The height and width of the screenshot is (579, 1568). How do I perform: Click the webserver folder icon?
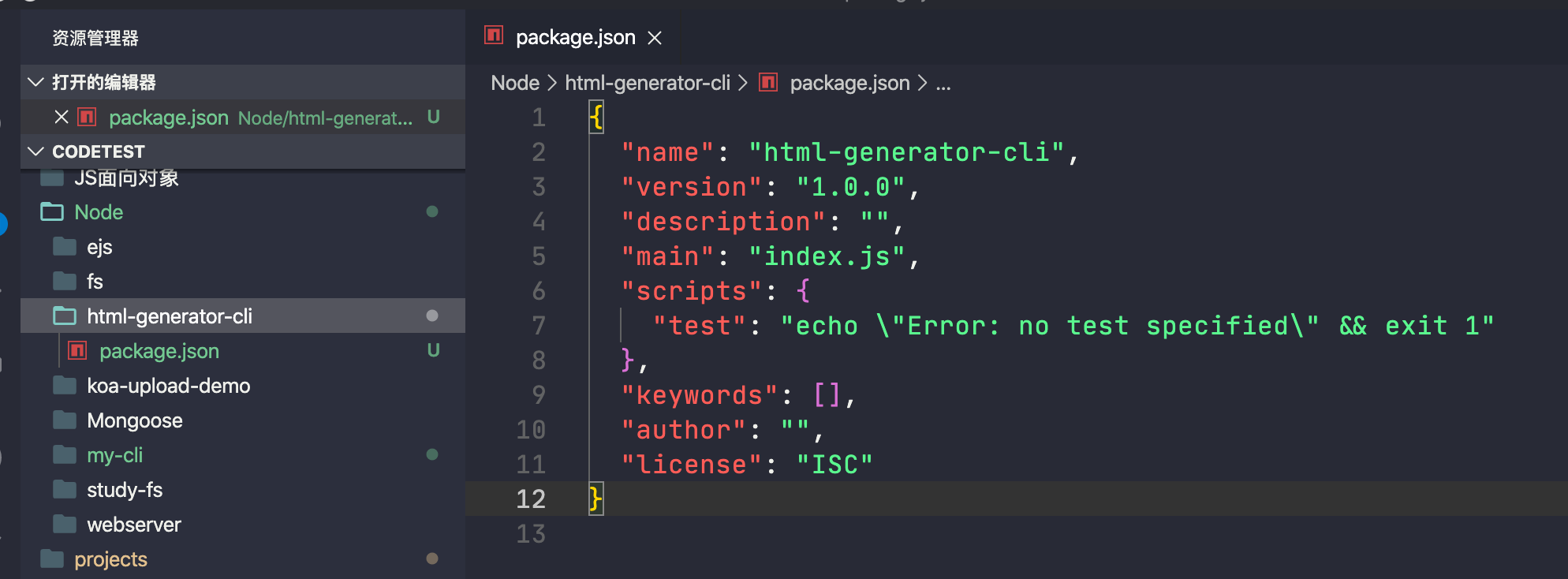[65, 525]
